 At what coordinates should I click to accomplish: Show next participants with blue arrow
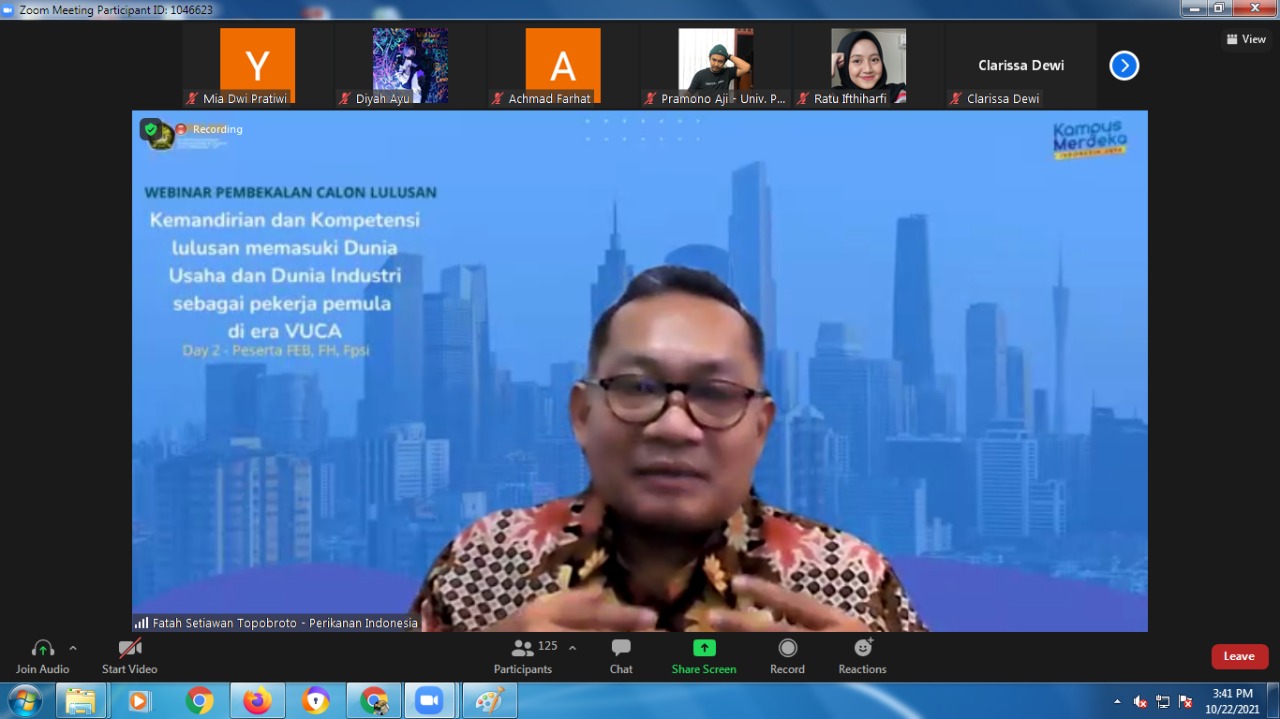click(1124, 66)
